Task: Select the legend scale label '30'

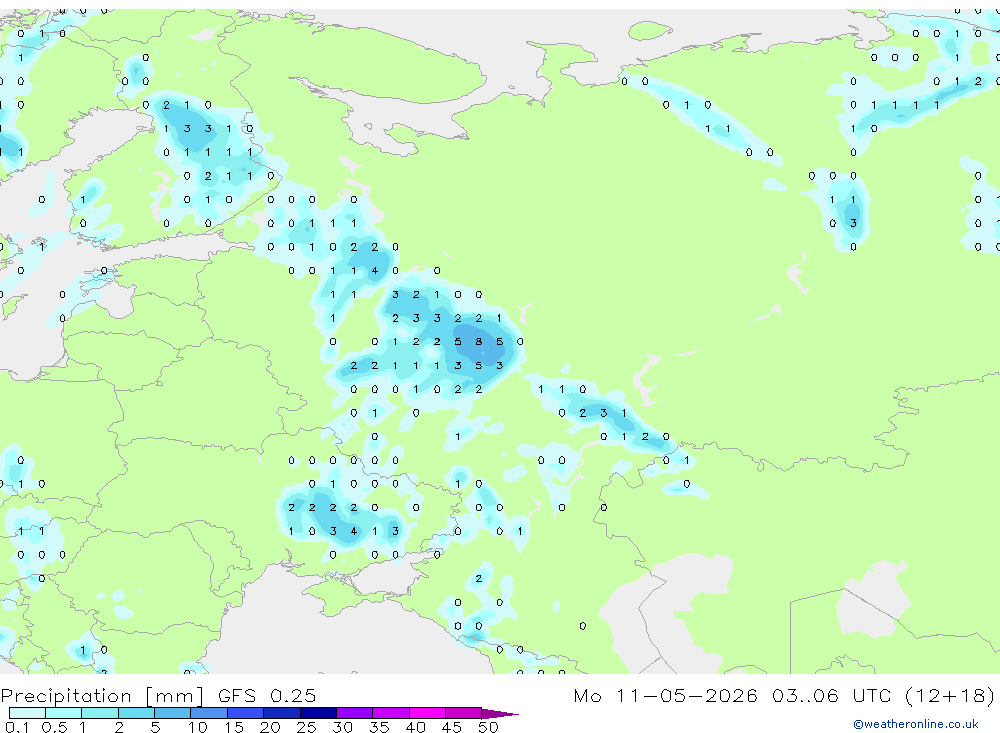Action: tap(342, 727)
